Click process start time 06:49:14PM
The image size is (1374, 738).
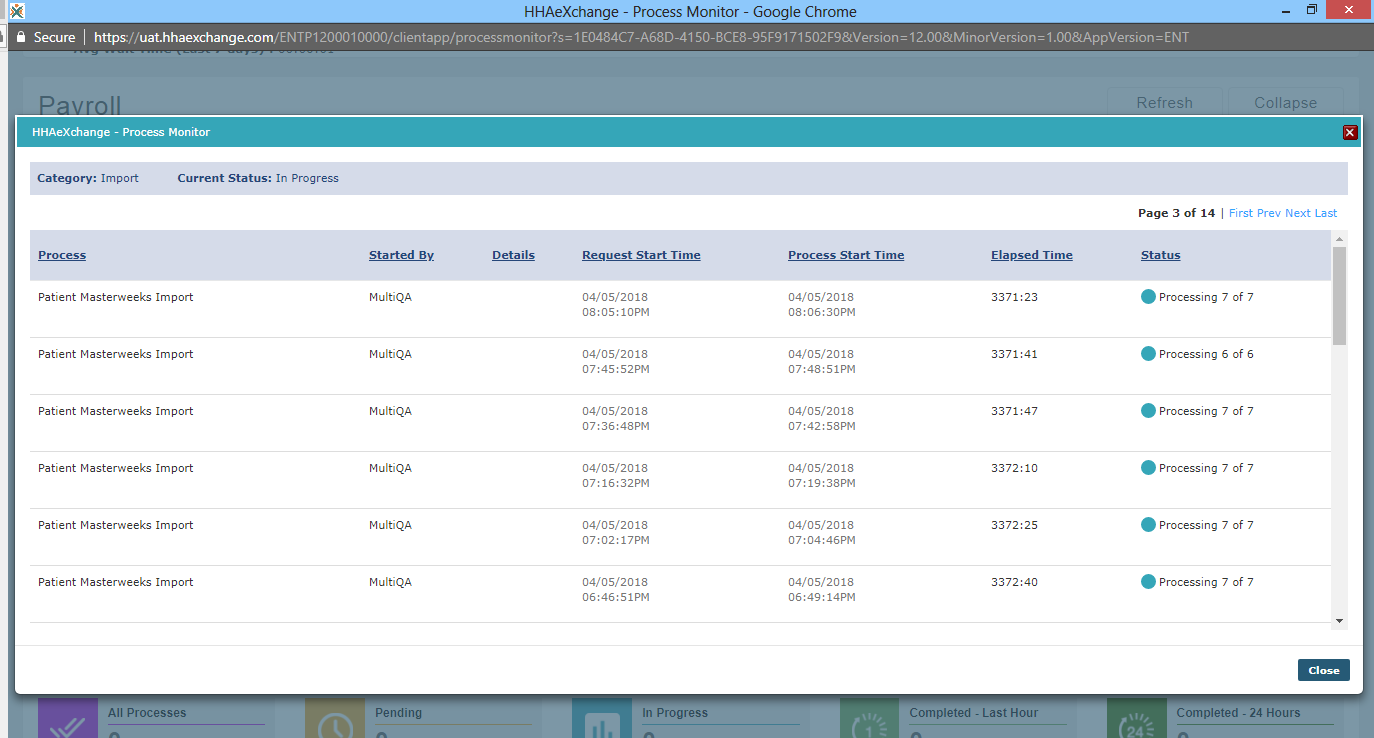822,597
